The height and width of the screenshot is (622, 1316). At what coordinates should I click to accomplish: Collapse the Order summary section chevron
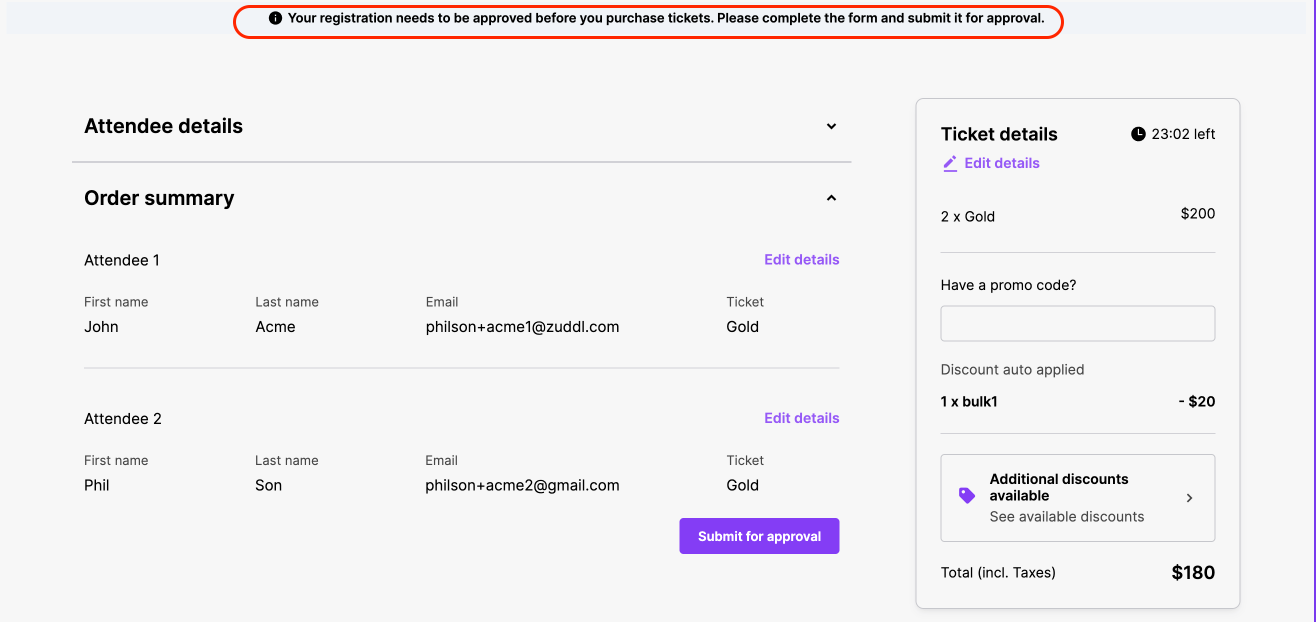coord(831,199)
